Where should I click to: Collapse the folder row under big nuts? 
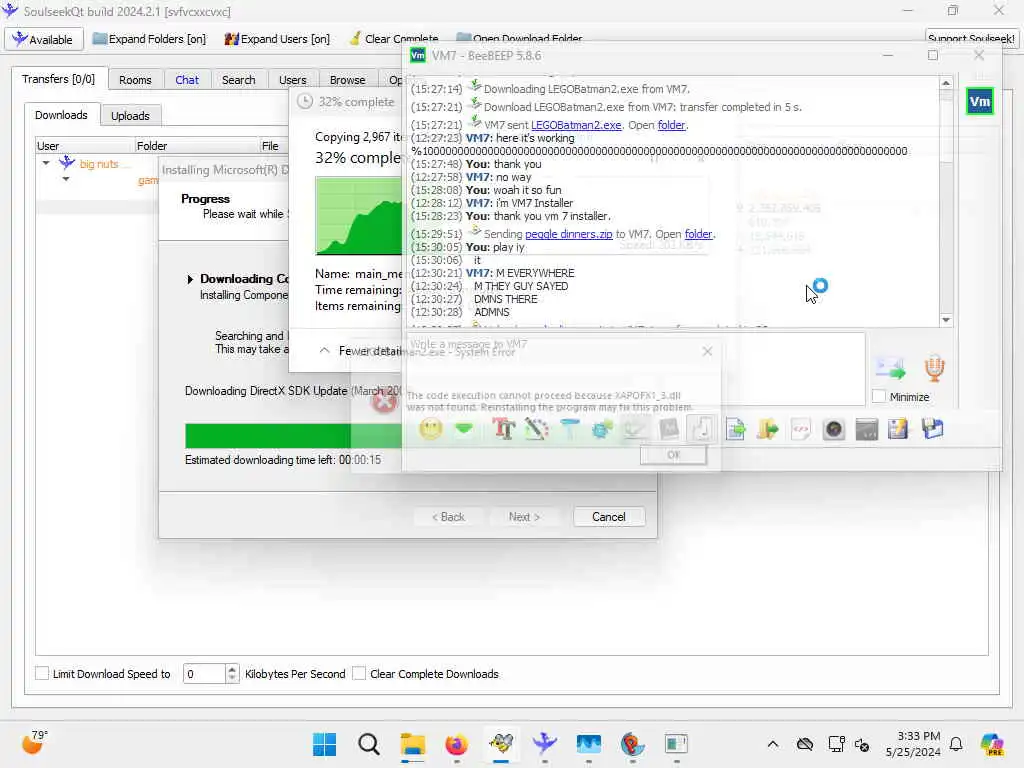(66, 179)
